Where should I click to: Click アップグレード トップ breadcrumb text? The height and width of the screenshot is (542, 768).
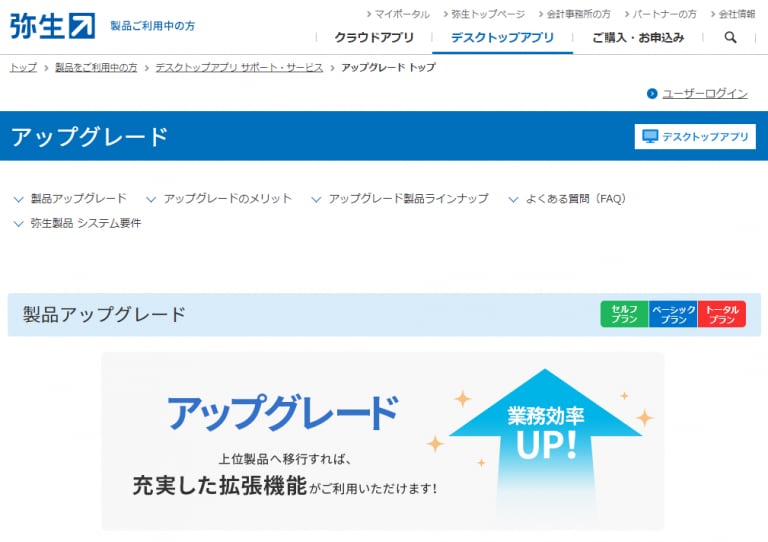pyautogui.click(x=388, y=67)
